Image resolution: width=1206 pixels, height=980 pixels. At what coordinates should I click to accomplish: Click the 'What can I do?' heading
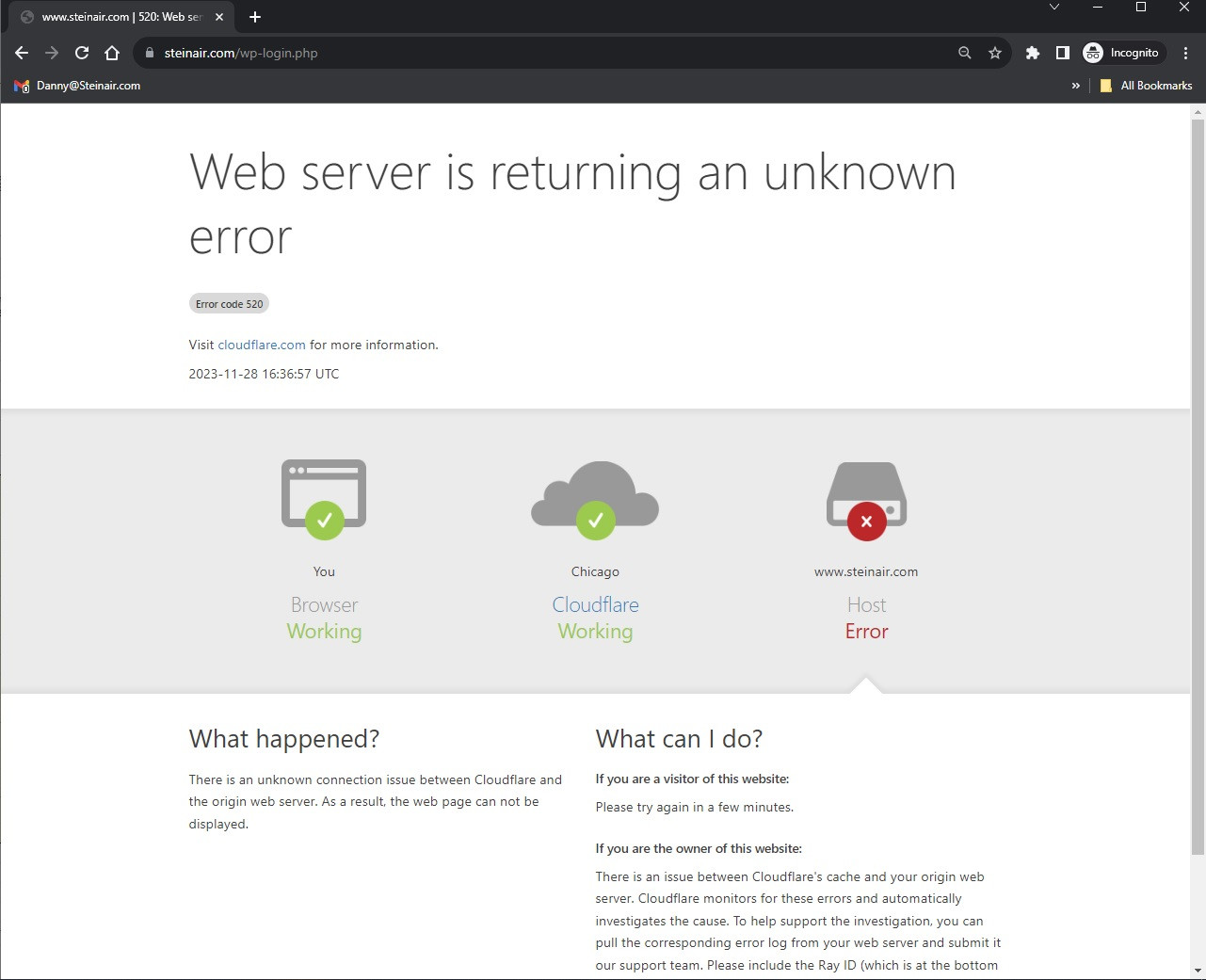[679, 739]
